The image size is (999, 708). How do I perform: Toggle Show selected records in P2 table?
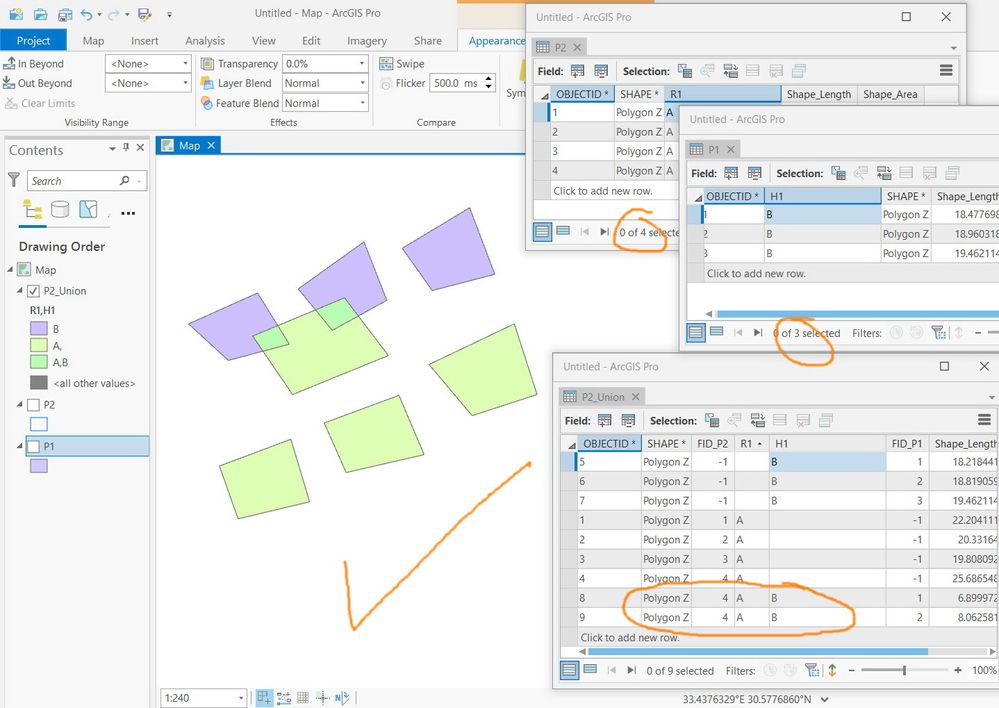563,231
